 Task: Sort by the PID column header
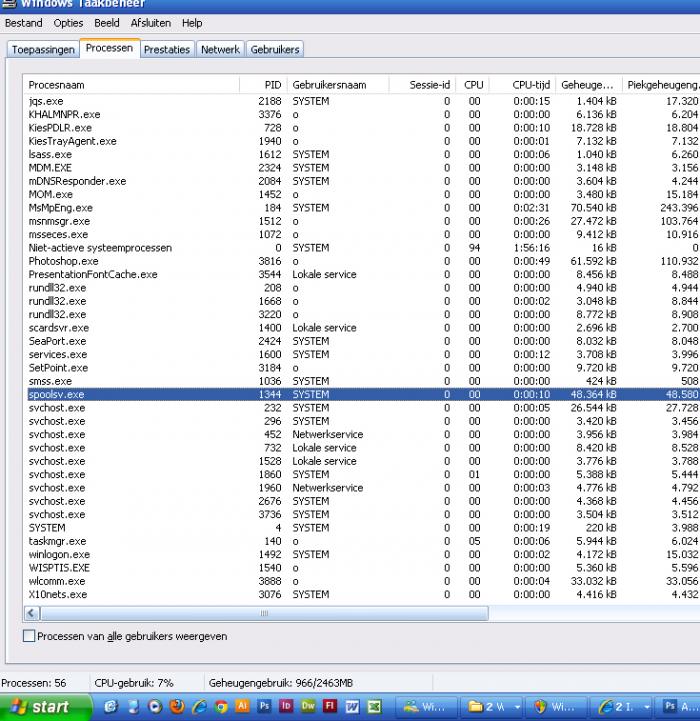pyautogui.click(x=264, y=85)
